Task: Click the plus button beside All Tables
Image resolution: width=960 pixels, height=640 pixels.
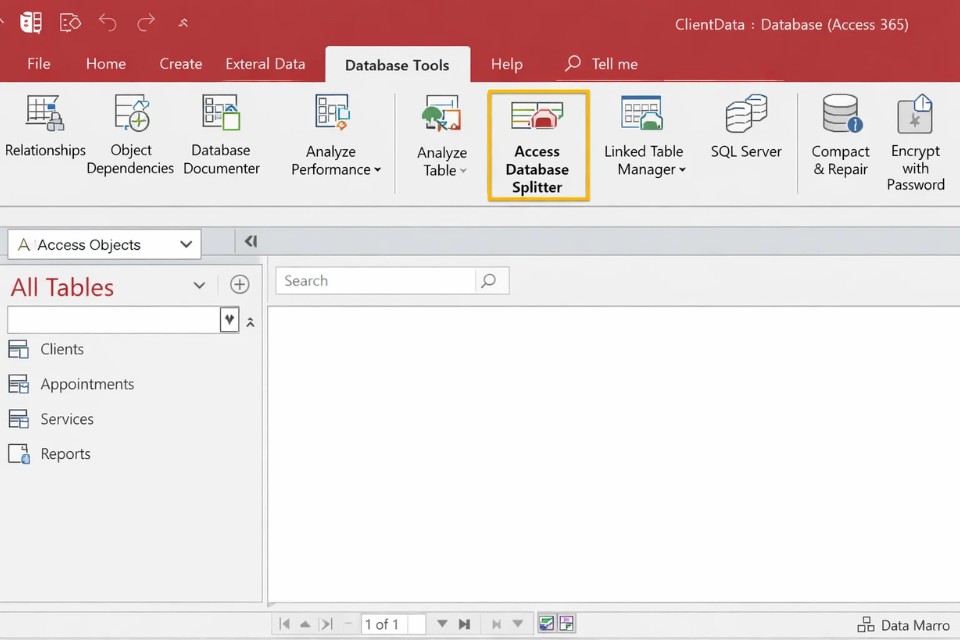Action: [239, 285]
